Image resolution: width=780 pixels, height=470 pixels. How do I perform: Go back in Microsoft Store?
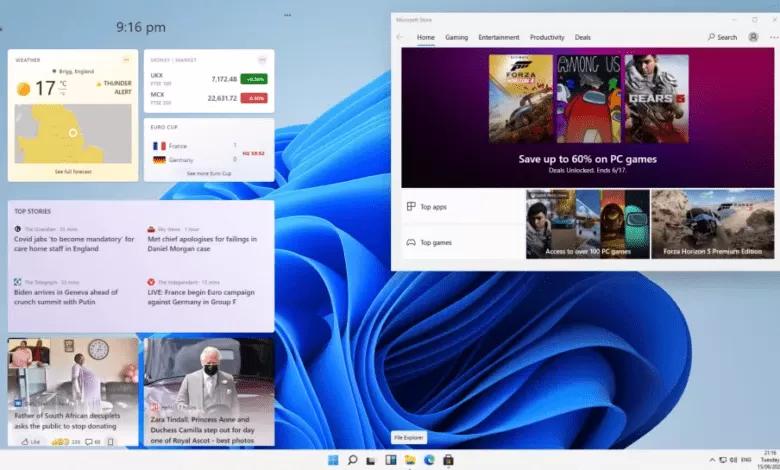pos(400,37)
